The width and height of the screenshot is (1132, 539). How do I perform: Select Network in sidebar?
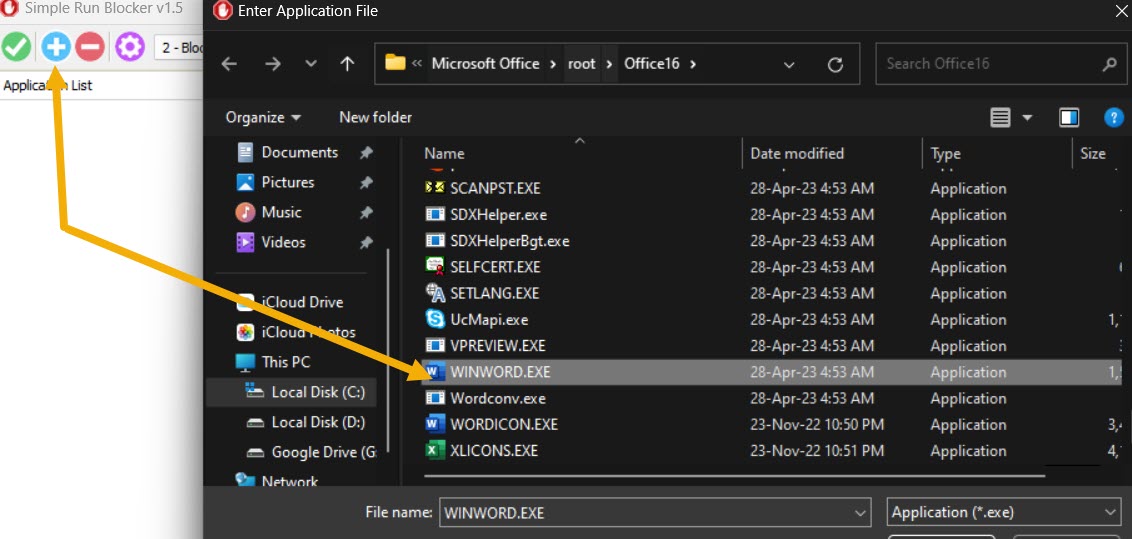289,481
